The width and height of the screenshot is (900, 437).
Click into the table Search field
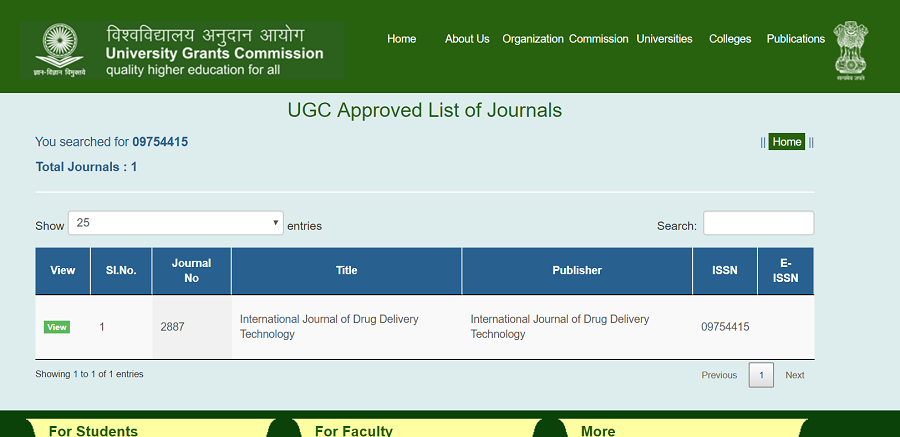758,223
